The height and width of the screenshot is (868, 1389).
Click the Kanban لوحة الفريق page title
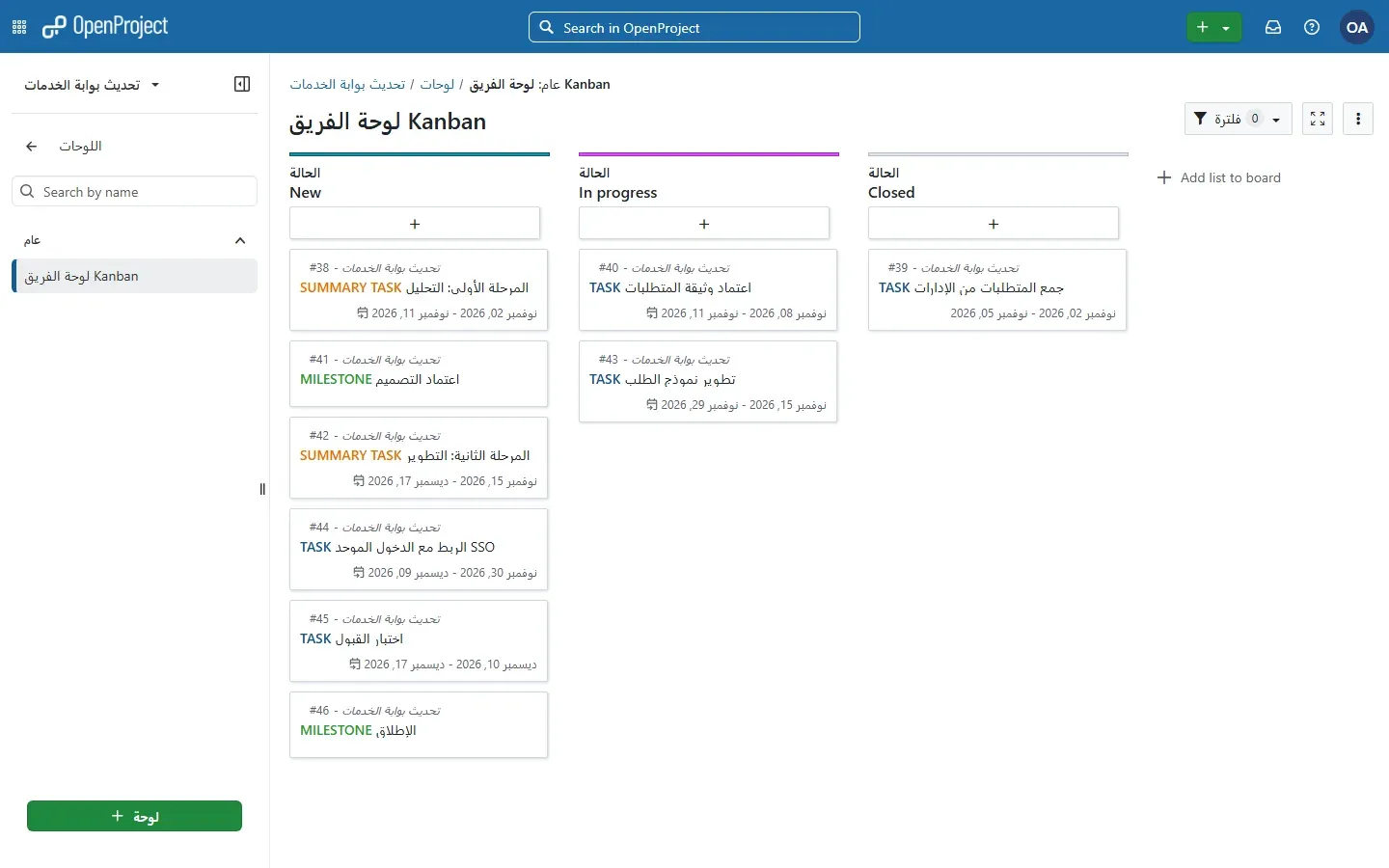[x=388, y=122]
